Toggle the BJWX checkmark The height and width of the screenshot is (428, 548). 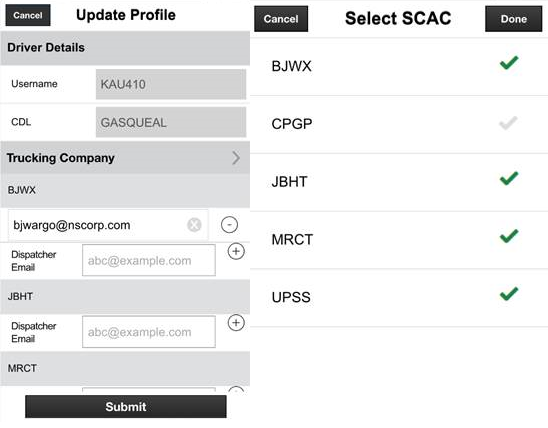[x=509, y=63]
